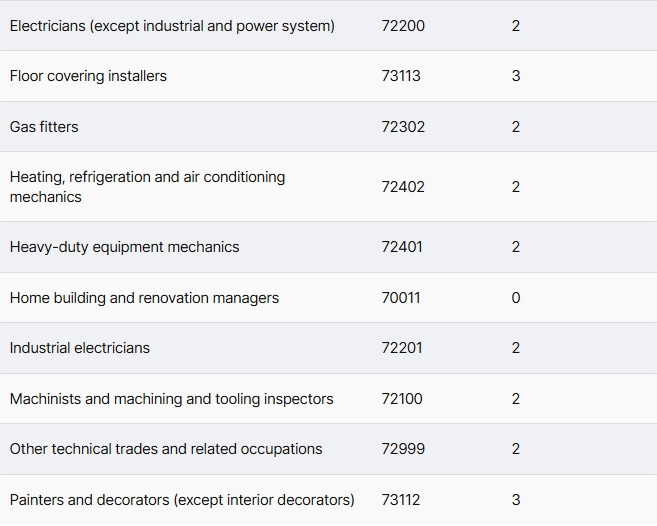Click "Other technical trades and related occupations"
The width and height of the screenshot is (657, 526).
166,449
